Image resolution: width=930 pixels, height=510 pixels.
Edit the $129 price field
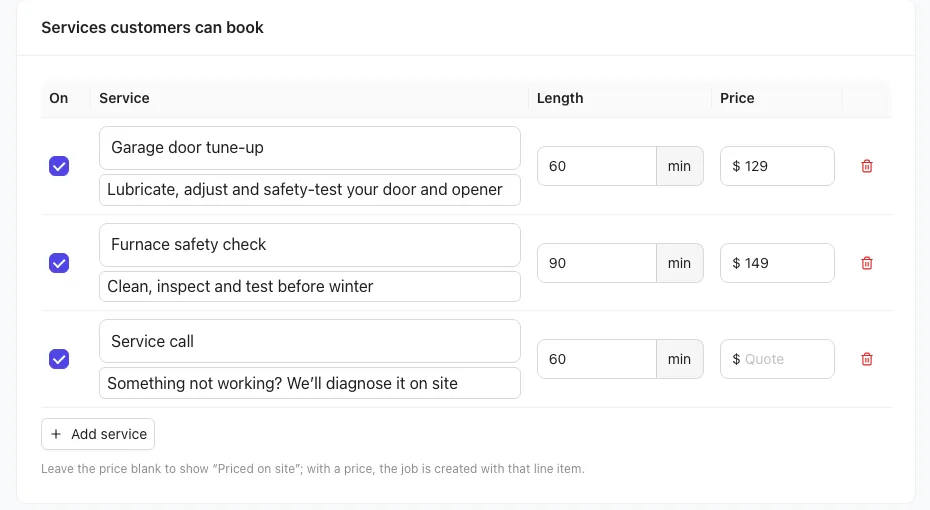[x=777, y=166]
